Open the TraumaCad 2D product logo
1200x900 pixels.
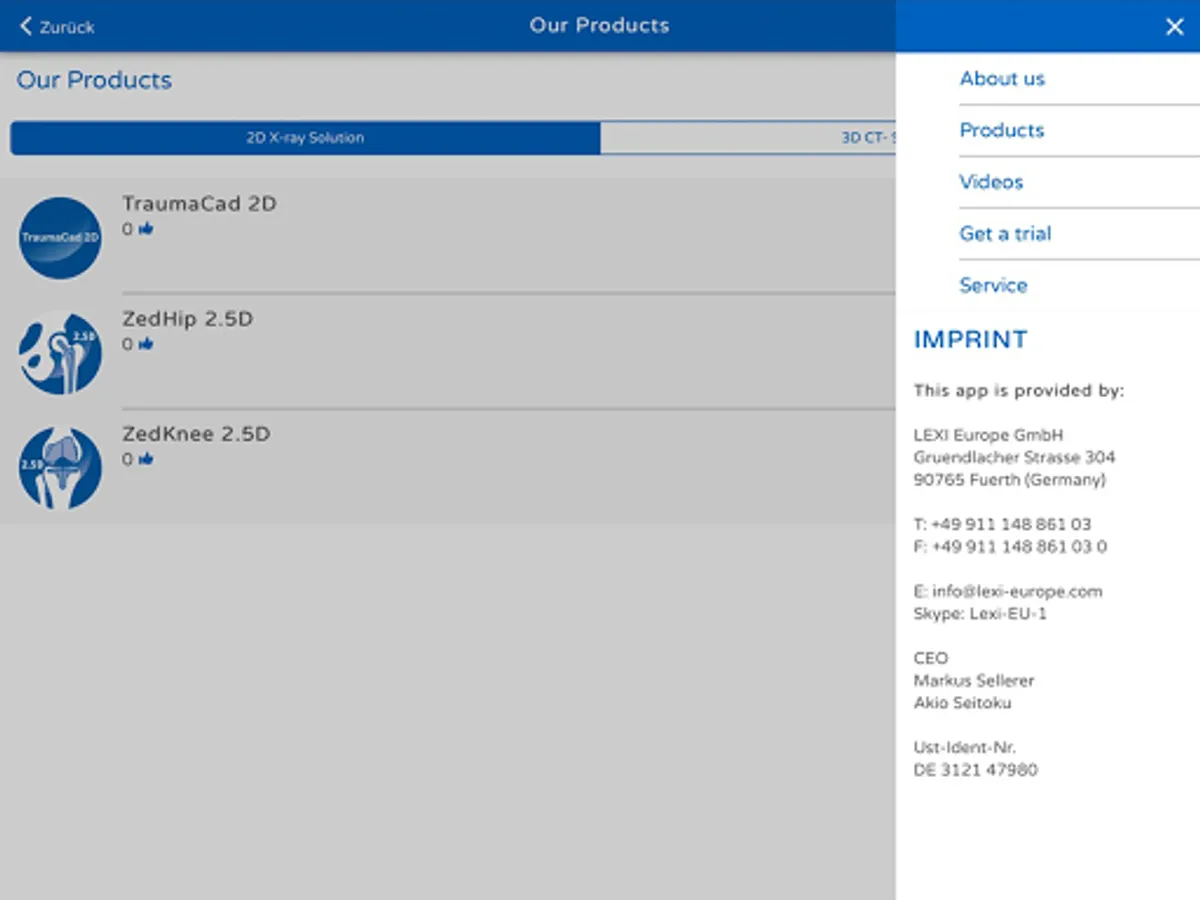coord(60,238)
